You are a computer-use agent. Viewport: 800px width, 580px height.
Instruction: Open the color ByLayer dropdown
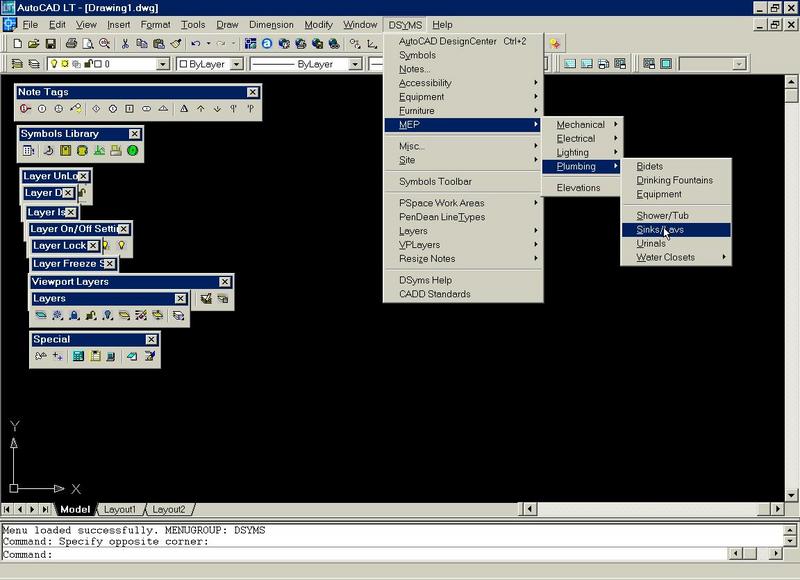click(x=236, y=64)
